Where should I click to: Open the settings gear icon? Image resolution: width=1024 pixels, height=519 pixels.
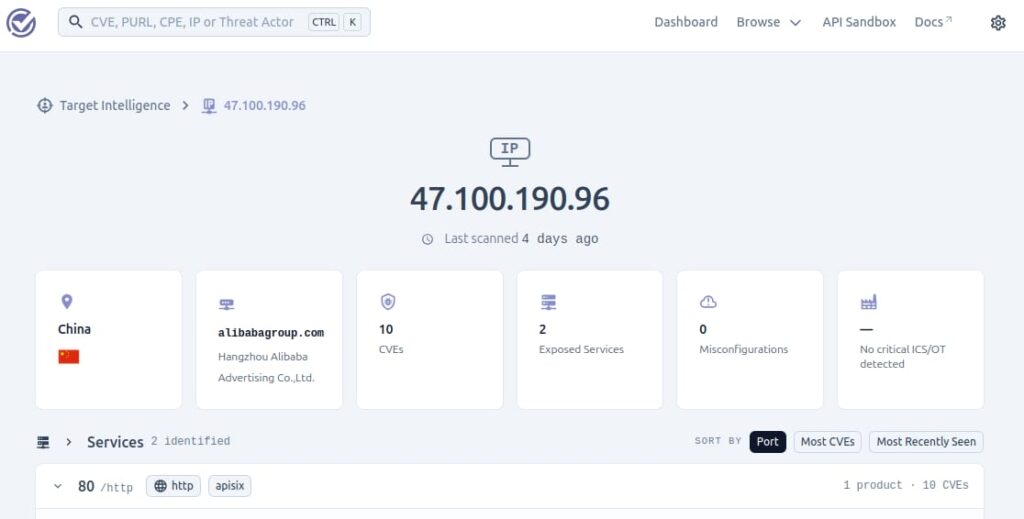(998, 23)
